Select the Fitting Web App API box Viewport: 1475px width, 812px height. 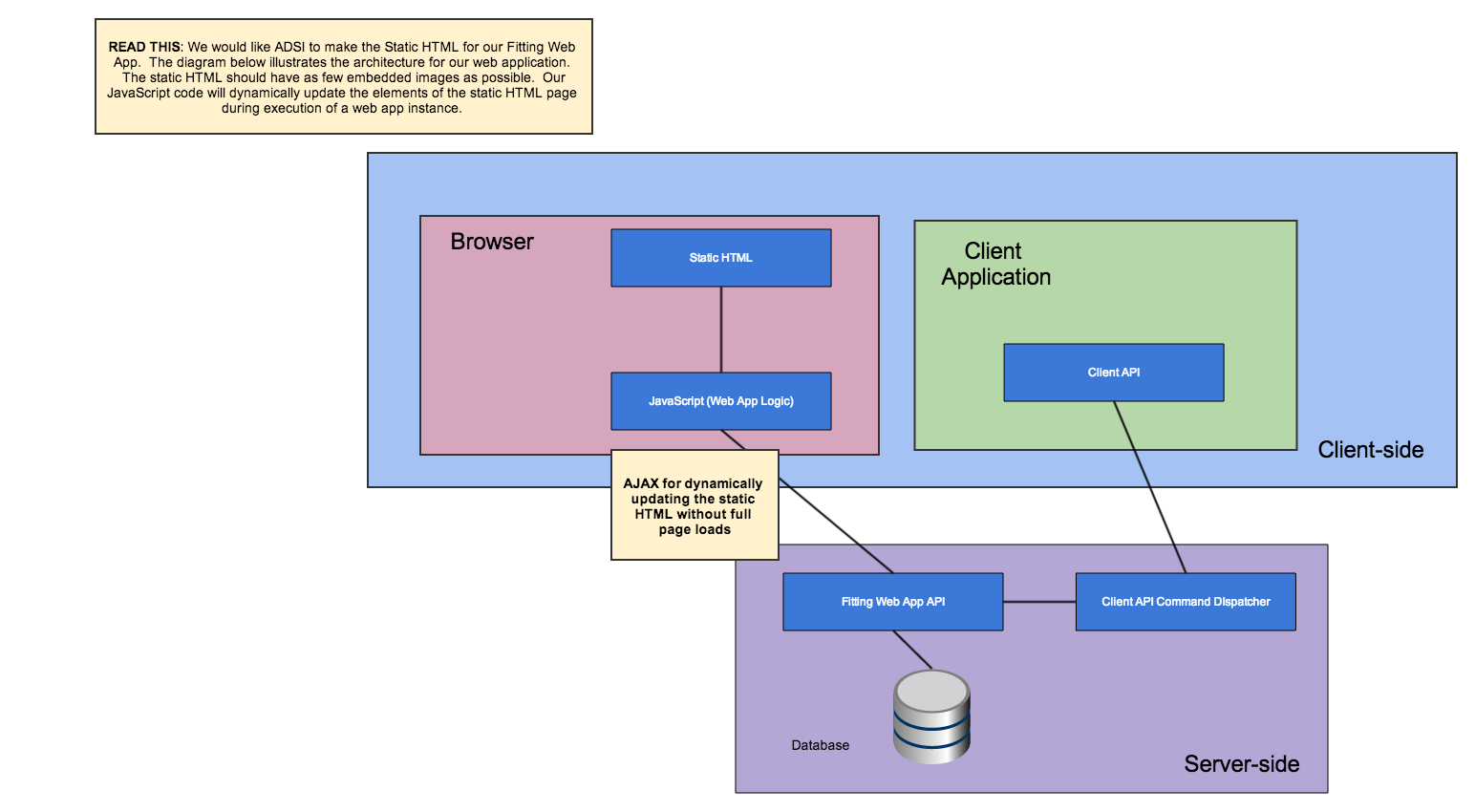click(892, 602)
